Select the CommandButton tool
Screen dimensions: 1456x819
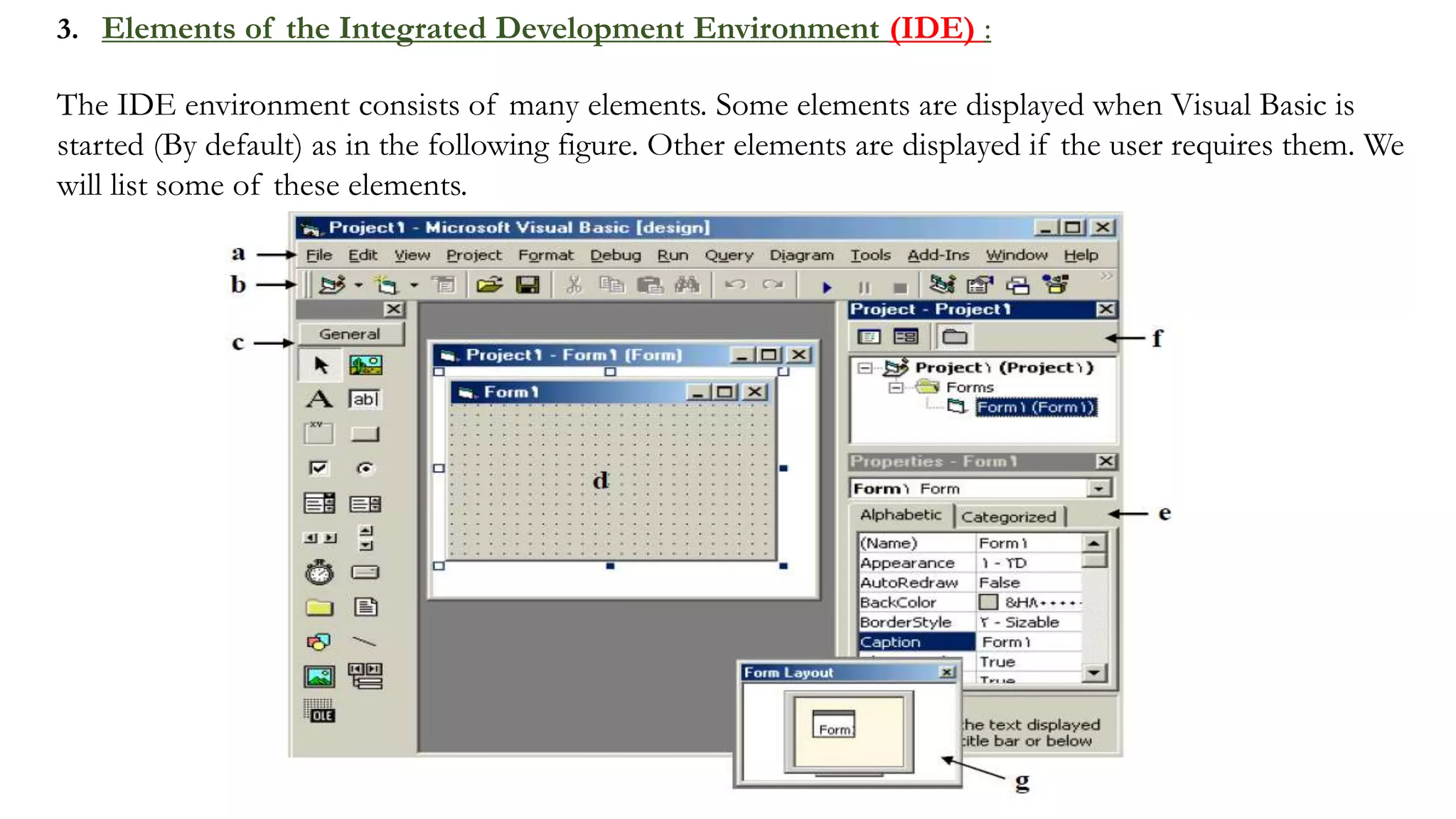(x=365, y=434)
